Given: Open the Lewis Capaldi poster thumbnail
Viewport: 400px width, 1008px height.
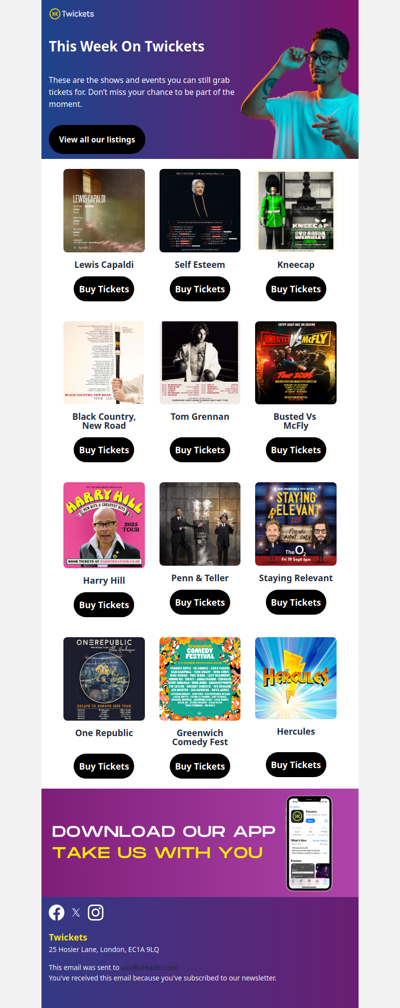Looking at the screenshot, I should click(x=104, y=211).
